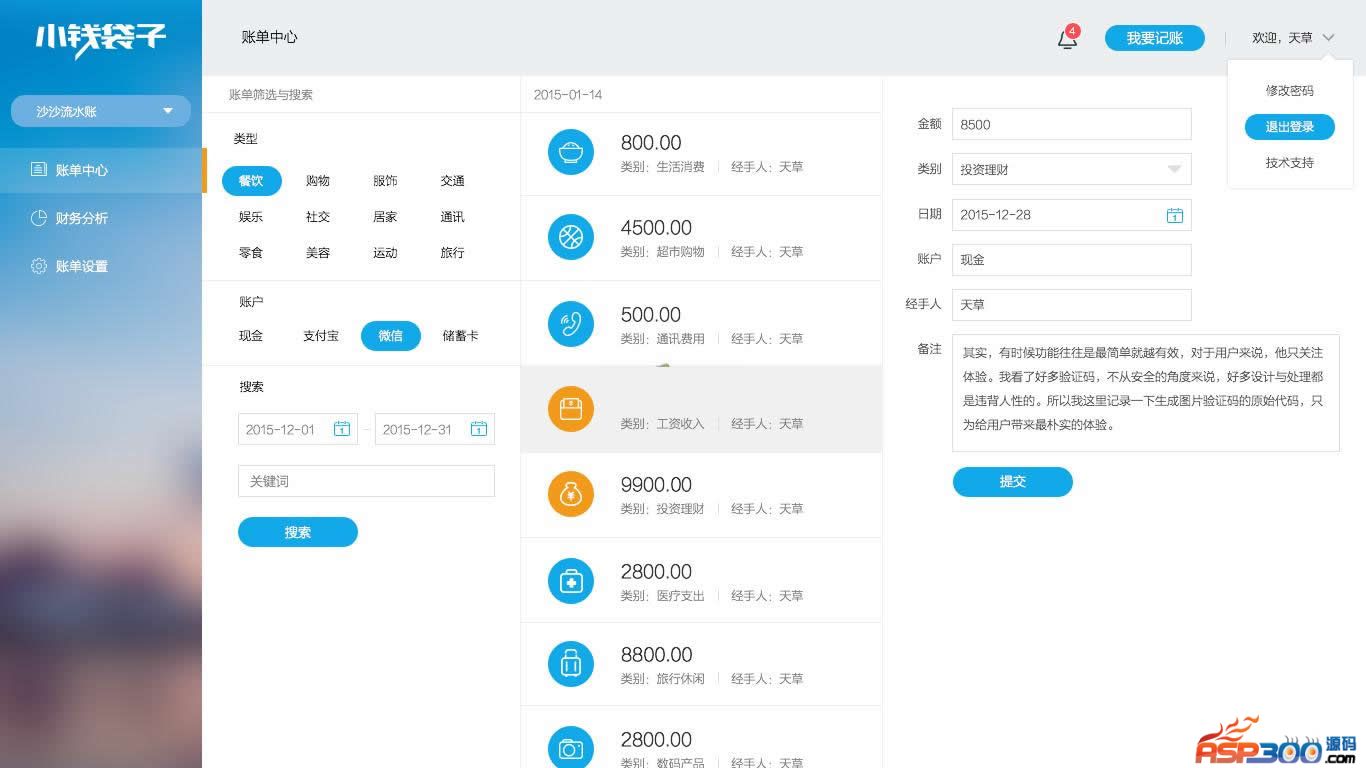Select the 购物 type filter
This screenshot has height=768, width=1366.
coord(318,181)
